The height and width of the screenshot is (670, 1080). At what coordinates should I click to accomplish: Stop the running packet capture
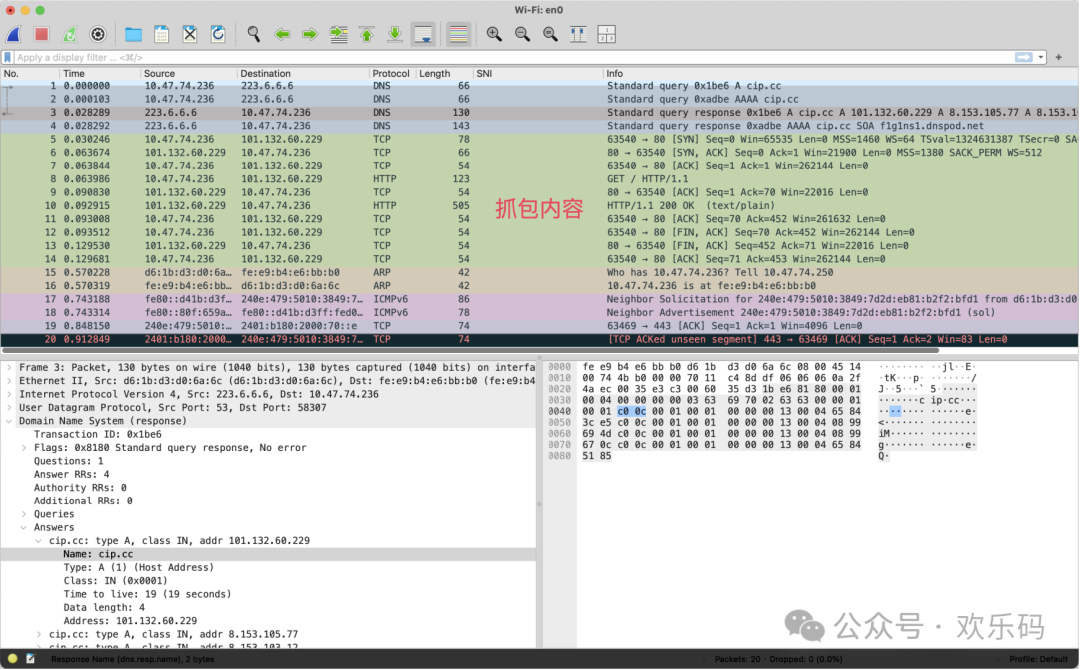point(42,34)
